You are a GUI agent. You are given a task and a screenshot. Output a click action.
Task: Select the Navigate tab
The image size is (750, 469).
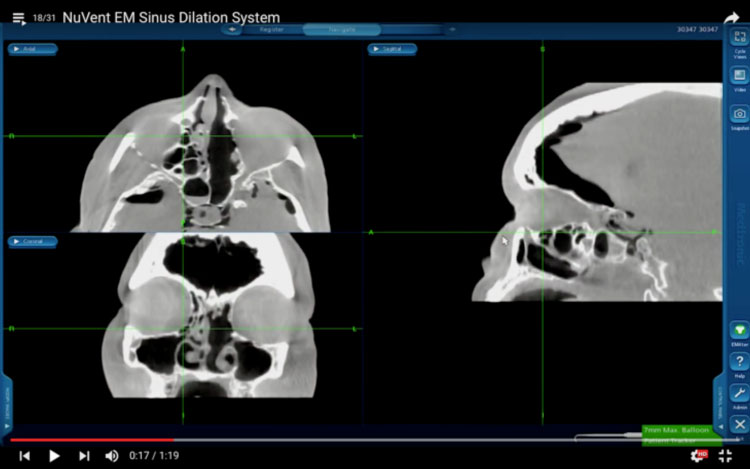point(342,30)
